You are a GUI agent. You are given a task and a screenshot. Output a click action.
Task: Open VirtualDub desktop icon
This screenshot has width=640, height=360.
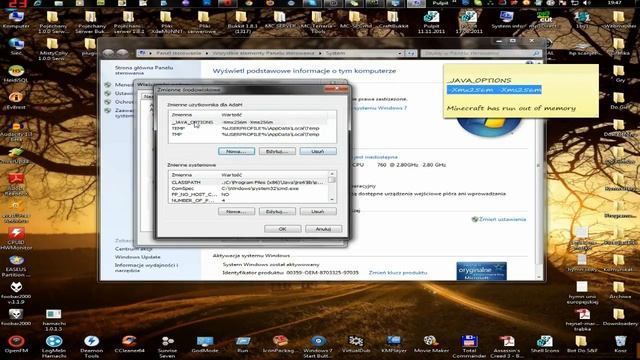tap(356, 344)
